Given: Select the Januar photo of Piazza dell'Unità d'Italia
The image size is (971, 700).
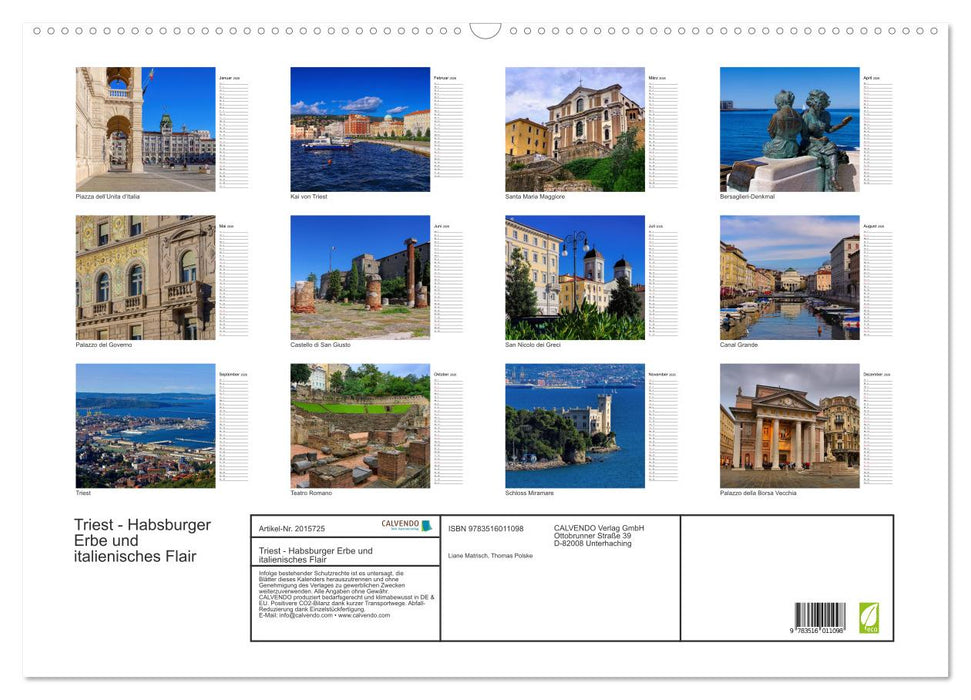Looking at the screenshot, I should tap(146, 129).
